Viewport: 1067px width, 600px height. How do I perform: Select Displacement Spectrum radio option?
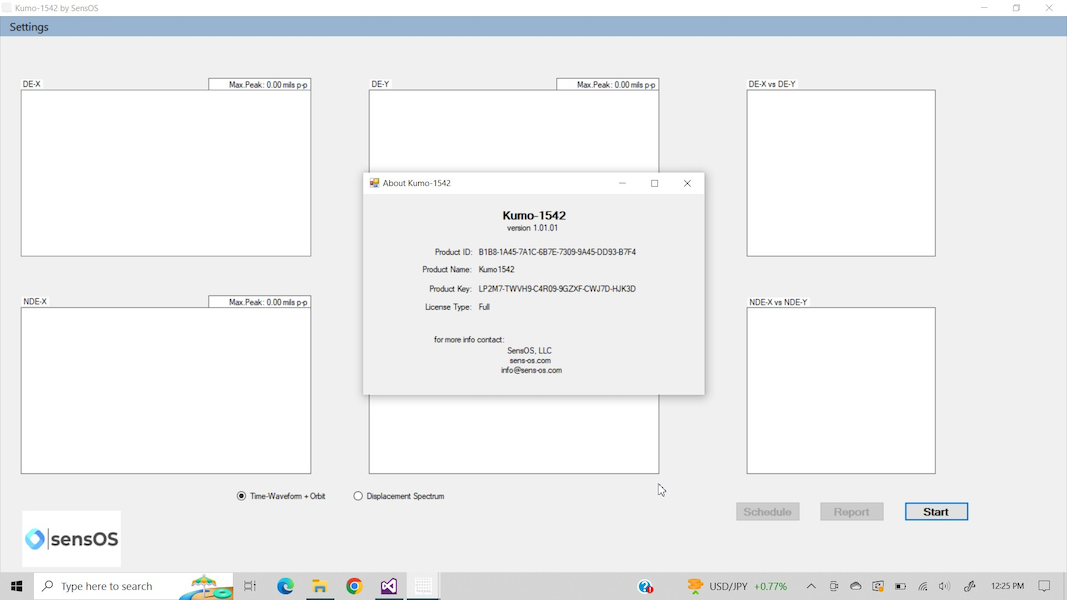pyautogui.click(x=399, y=496)
